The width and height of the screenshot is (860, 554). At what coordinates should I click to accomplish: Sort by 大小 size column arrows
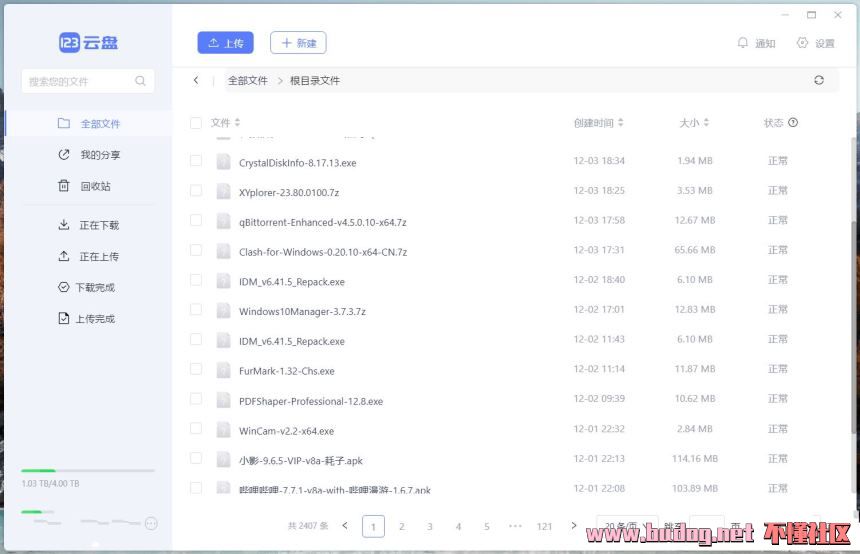point(706,123)
